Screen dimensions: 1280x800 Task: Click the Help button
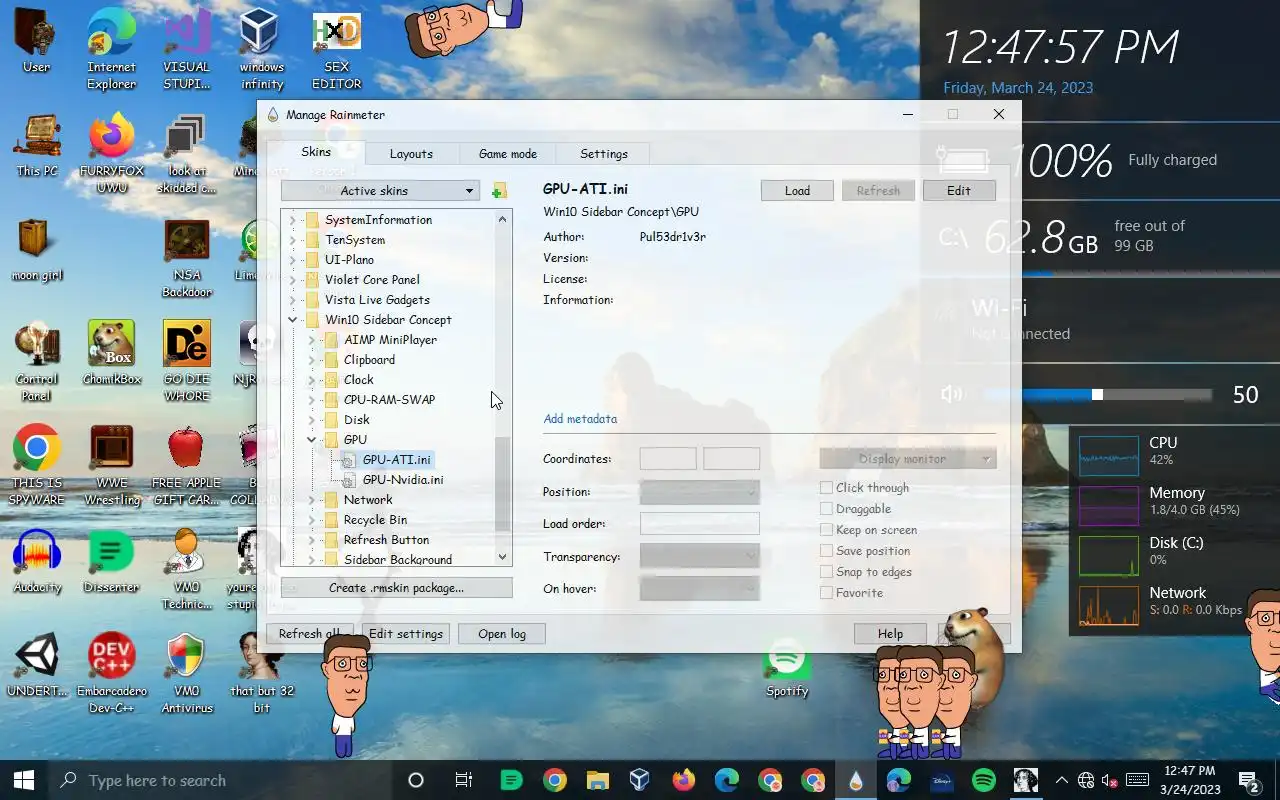tap(890, 634)
